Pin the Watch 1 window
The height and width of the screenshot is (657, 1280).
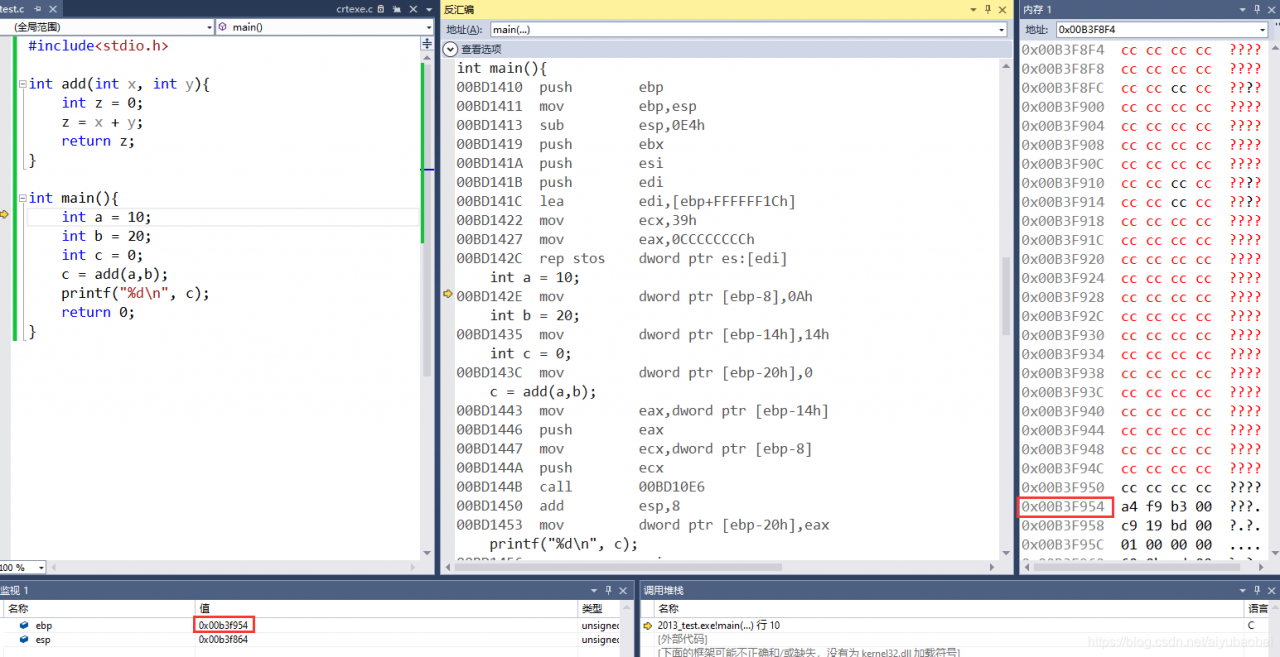click(x=609, y=591)
